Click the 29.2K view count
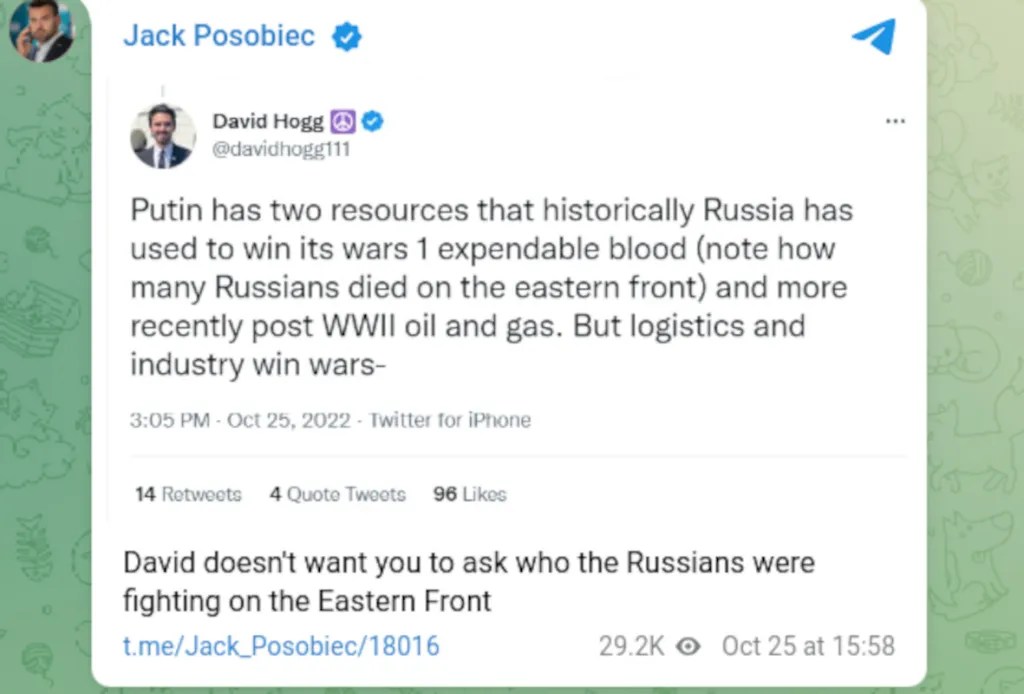This screenshot has height=694, width=1024. pos(631,646)
